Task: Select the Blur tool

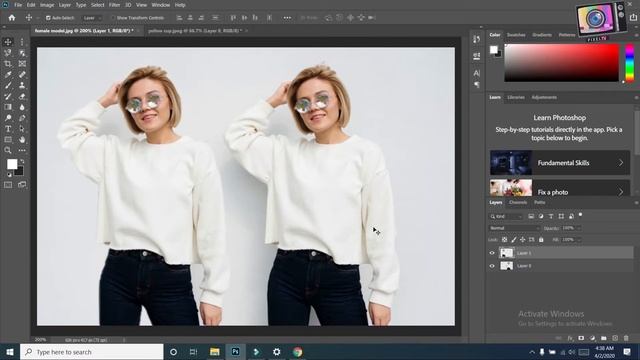Action: click(x=22, y=107)
